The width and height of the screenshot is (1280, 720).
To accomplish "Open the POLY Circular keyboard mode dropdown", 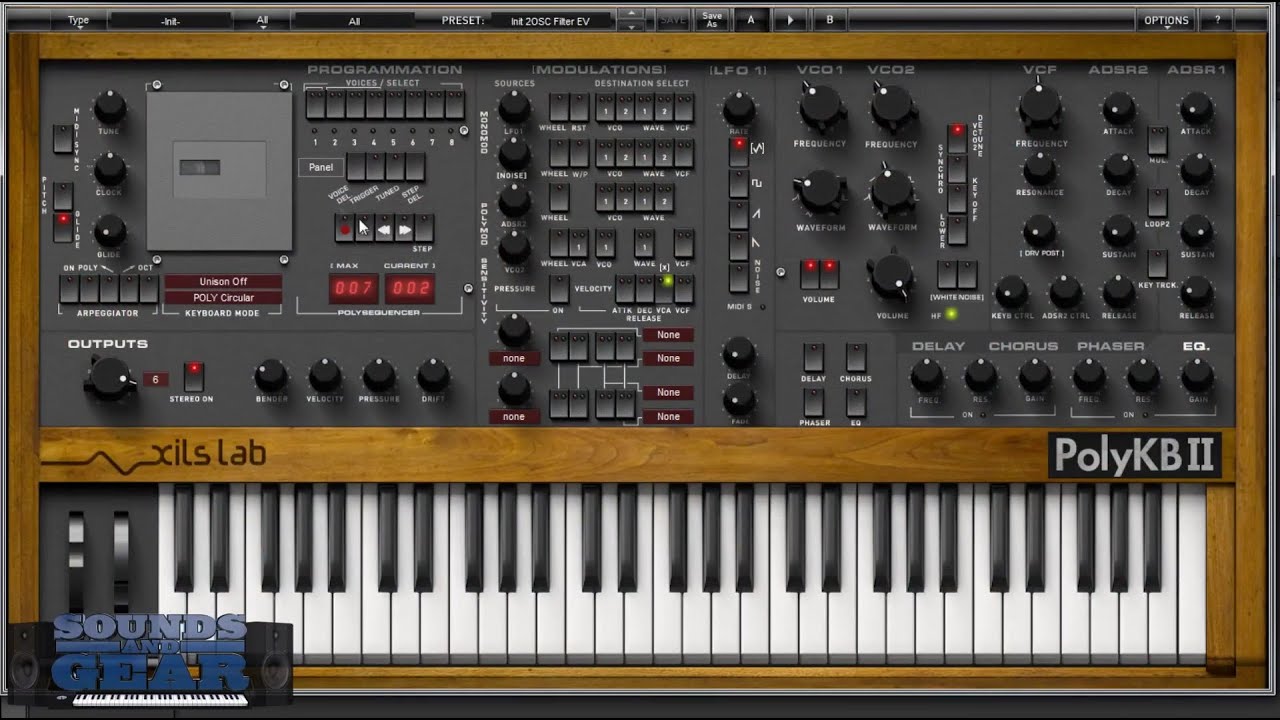I will coord(223,298).
